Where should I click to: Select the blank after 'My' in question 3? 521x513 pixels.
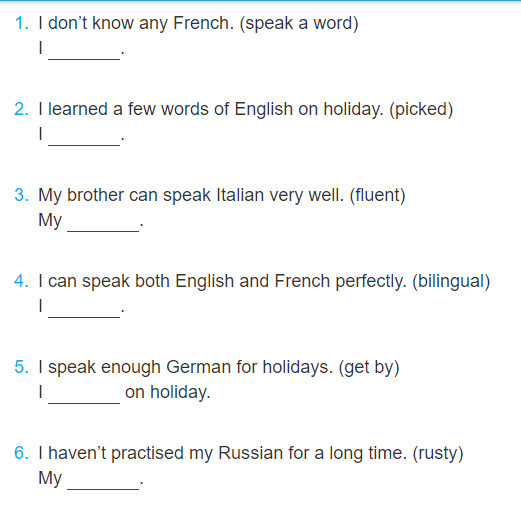[x=103, y=225]
